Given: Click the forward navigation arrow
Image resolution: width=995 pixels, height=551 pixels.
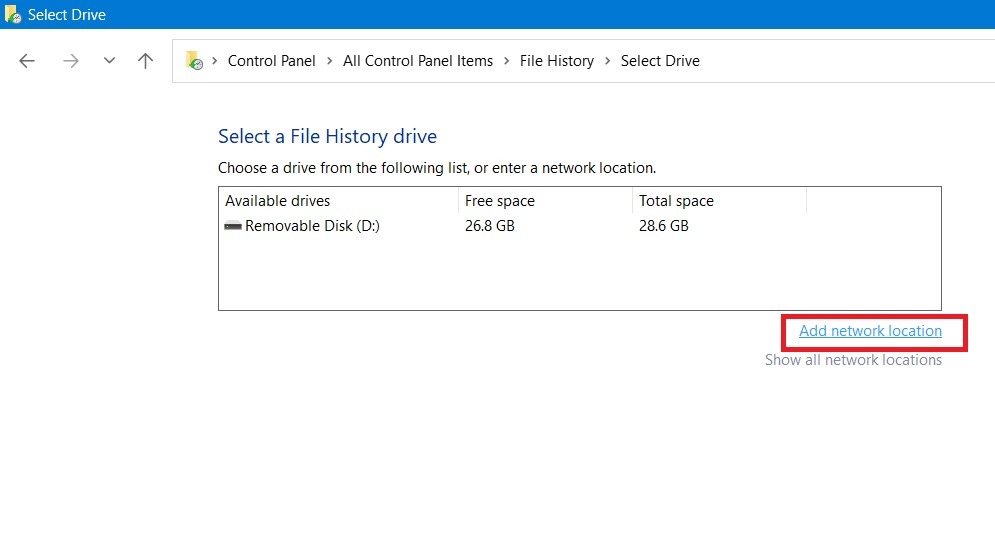Looking at the screenshot, I should (x=70, y=61).
